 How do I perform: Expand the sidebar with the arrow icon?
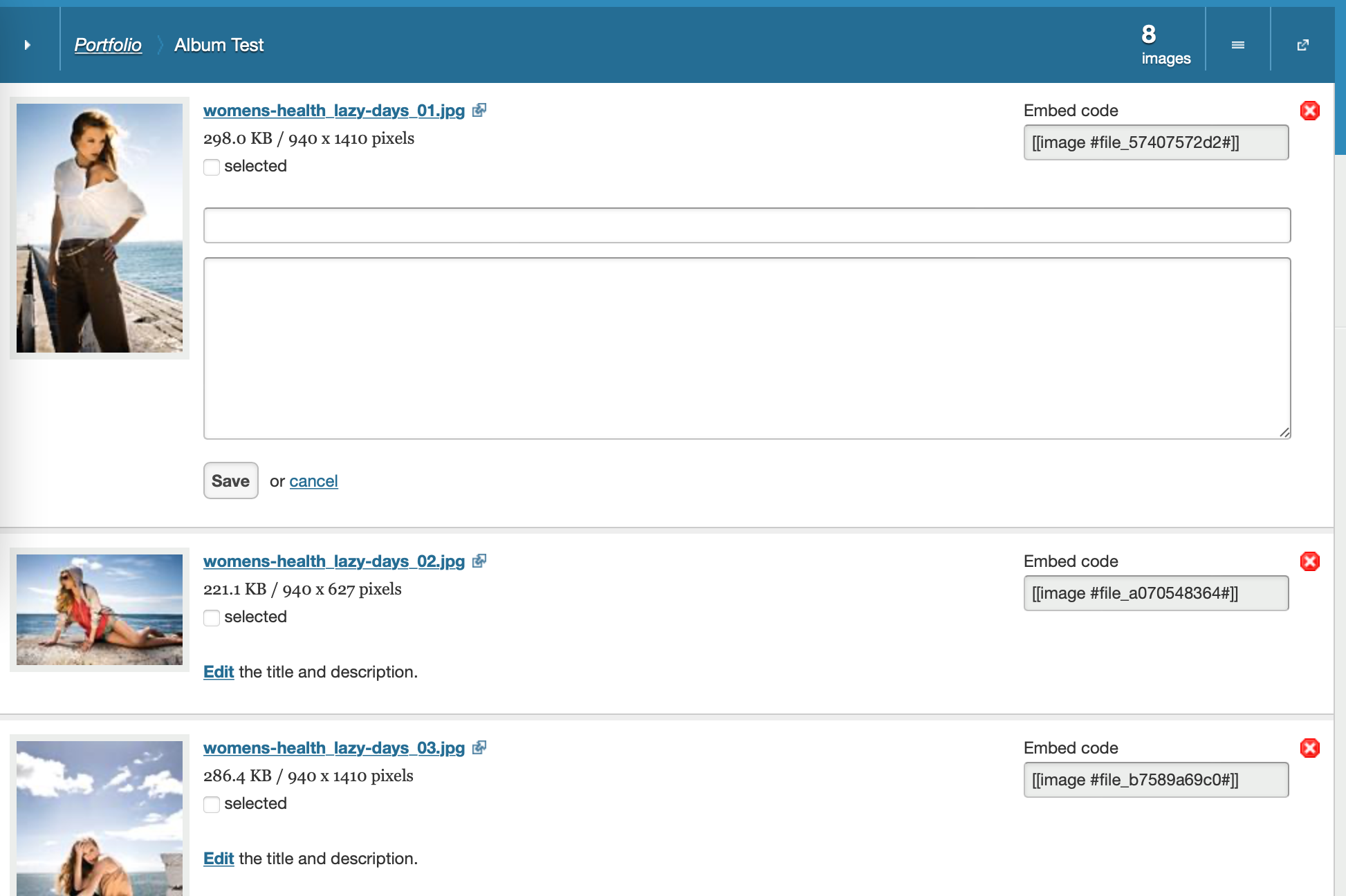coord(28,45)
